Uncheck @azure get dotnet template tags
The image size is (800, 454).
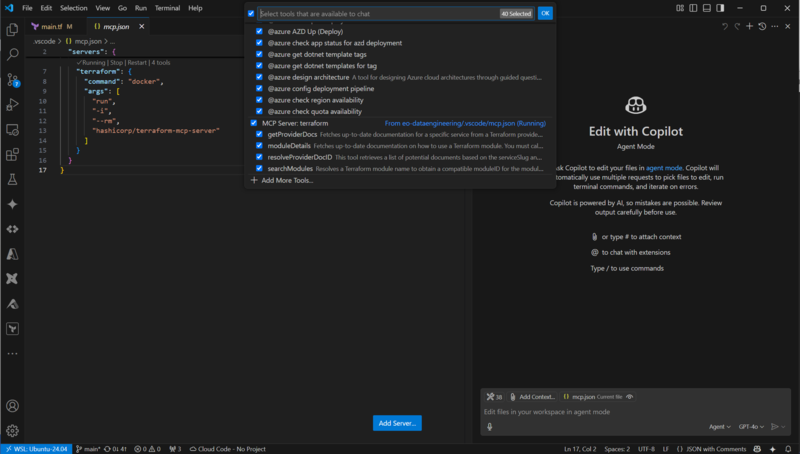tap(259, 54)
